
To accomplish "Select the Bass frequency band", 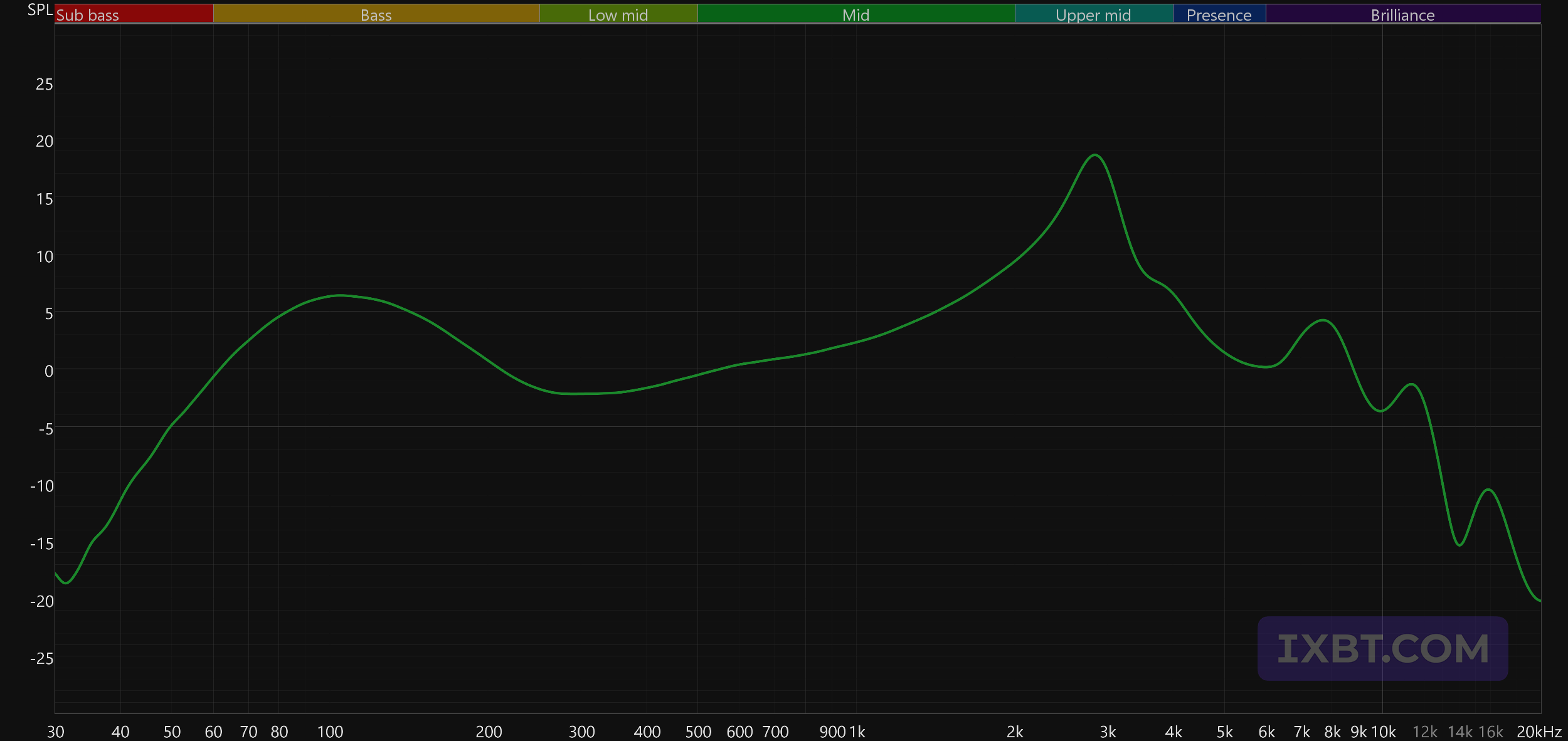I will (376, 14).
